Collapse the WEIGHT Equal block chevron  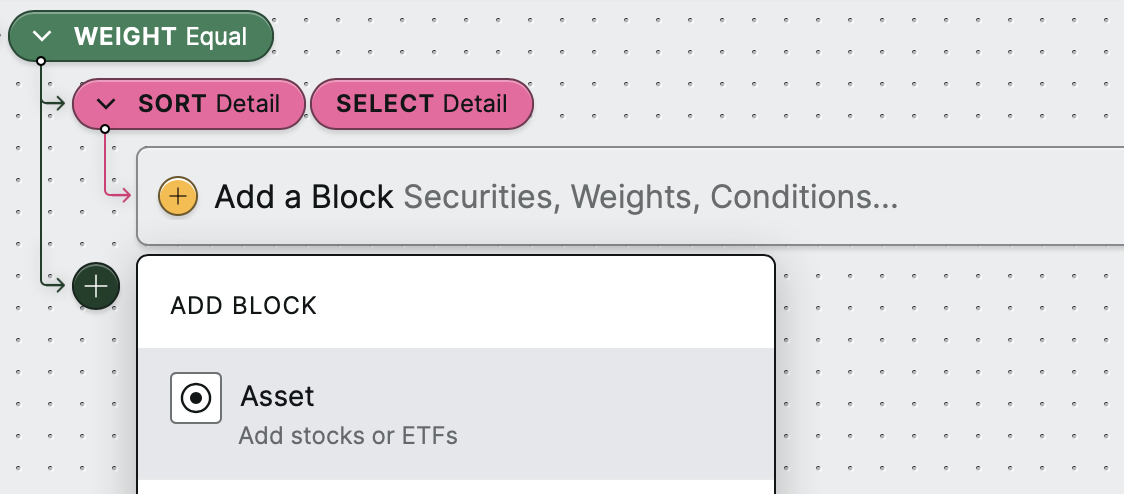pos(43,36)
